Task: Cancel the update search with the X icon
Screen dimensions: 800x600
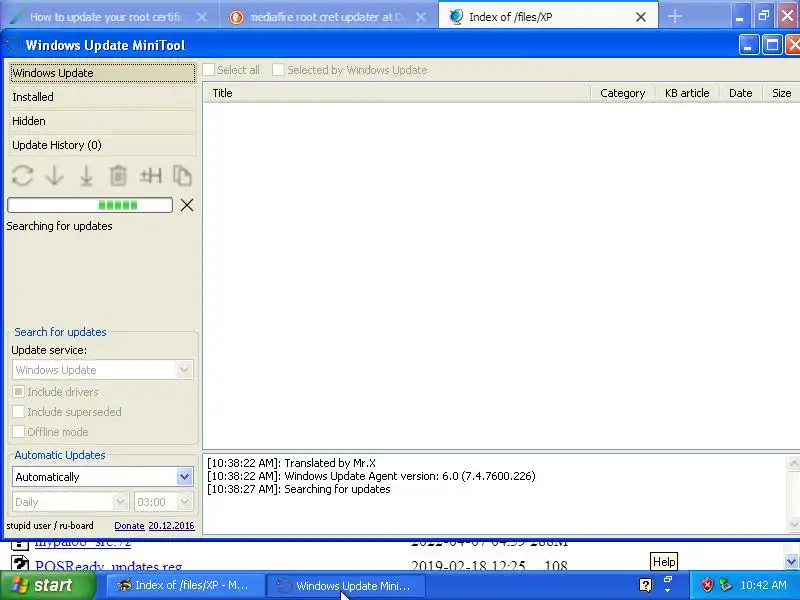Action: pyautogui.click(x=187, y=205)
